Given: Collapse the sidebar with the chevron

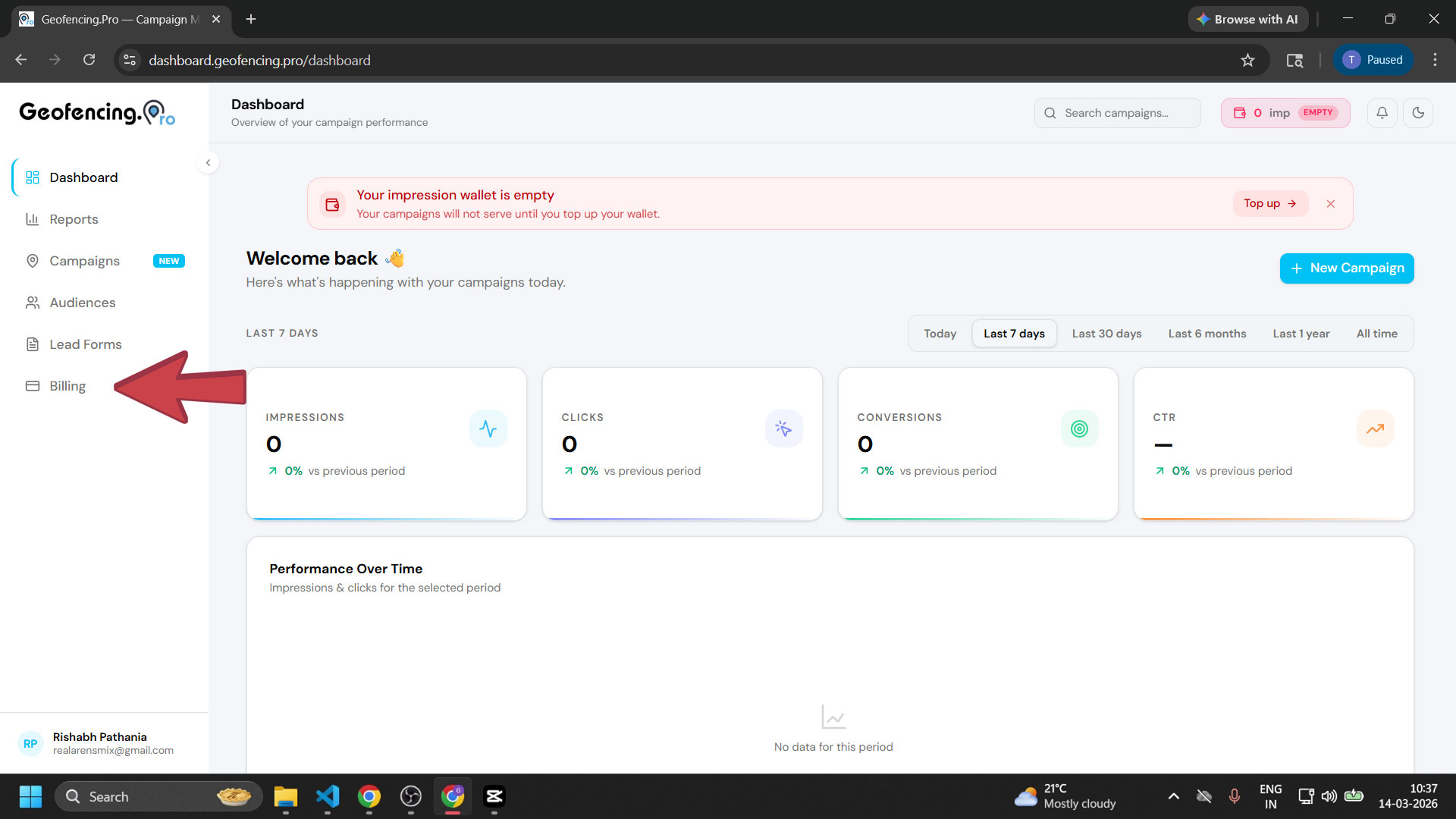Looking at the screenshot, I should [x=208, y=162].
